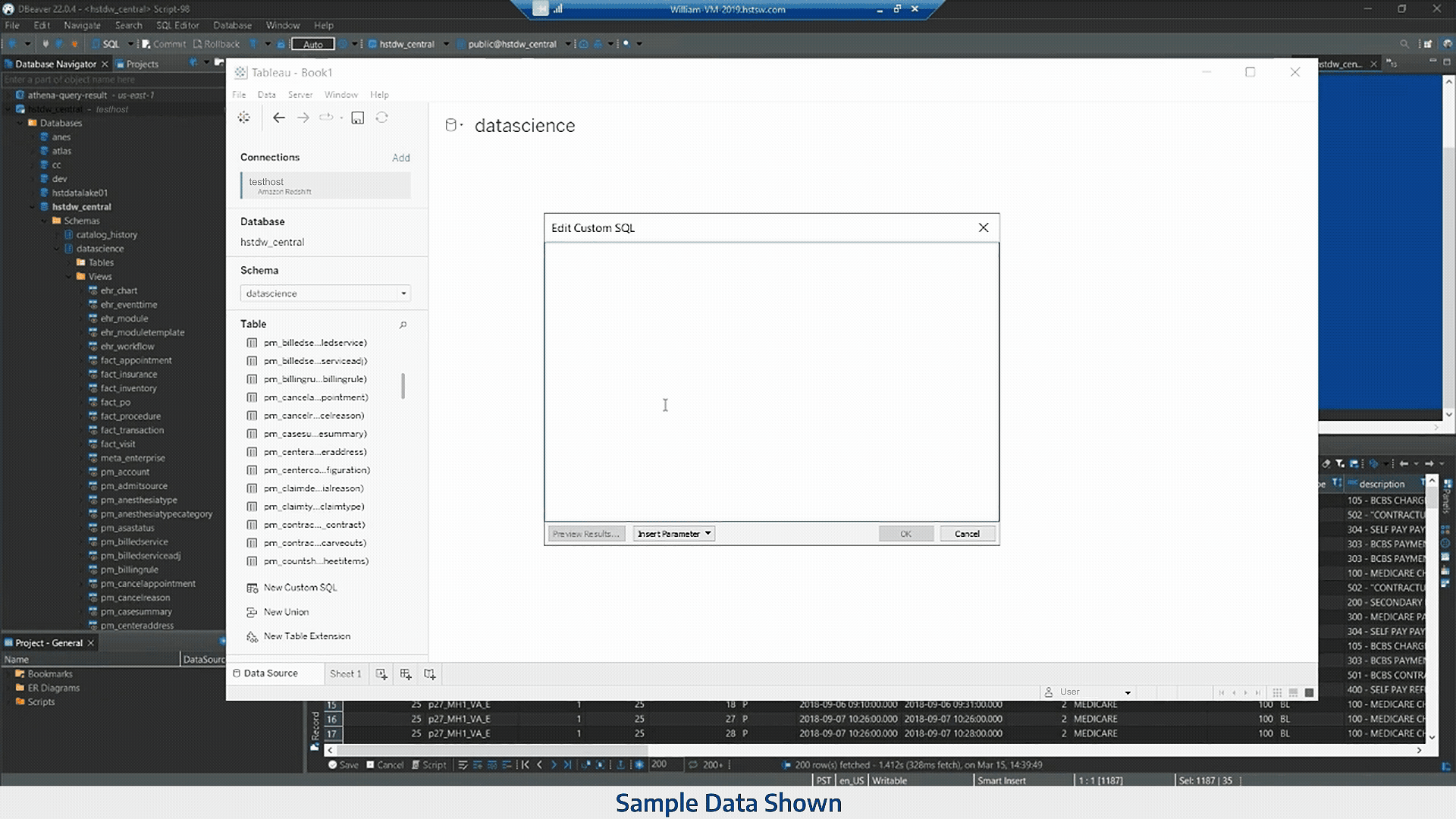Click DBeaver search magnifier icon top right
Image resolution: width=1456 pixels, height=819 pixels.
coord(1404,44)
